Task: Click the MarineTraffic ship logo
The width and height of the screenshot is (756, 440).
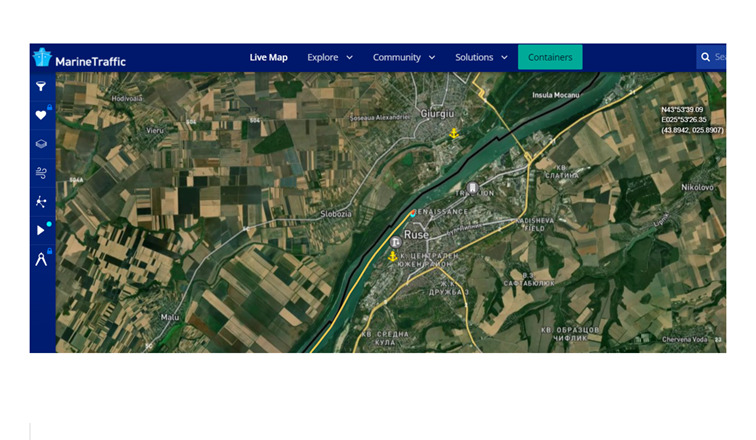Action: point(42,58)
